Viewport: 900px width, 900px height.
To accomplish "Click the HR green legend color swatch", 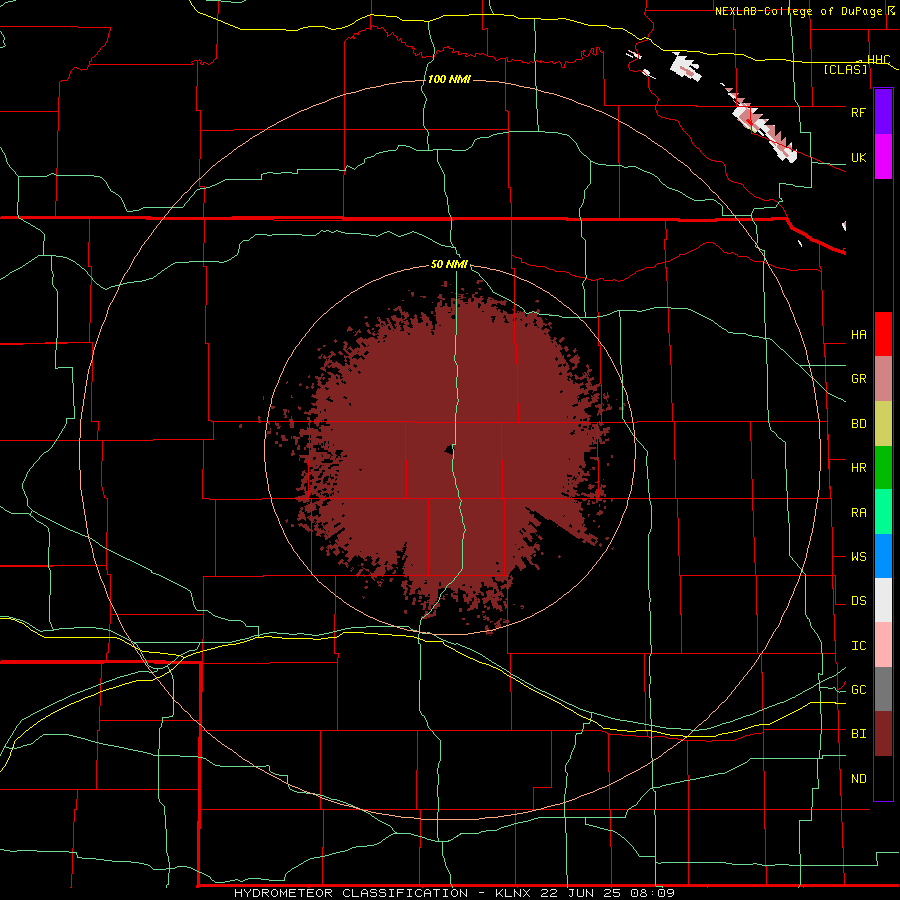I will coord(883,468).
